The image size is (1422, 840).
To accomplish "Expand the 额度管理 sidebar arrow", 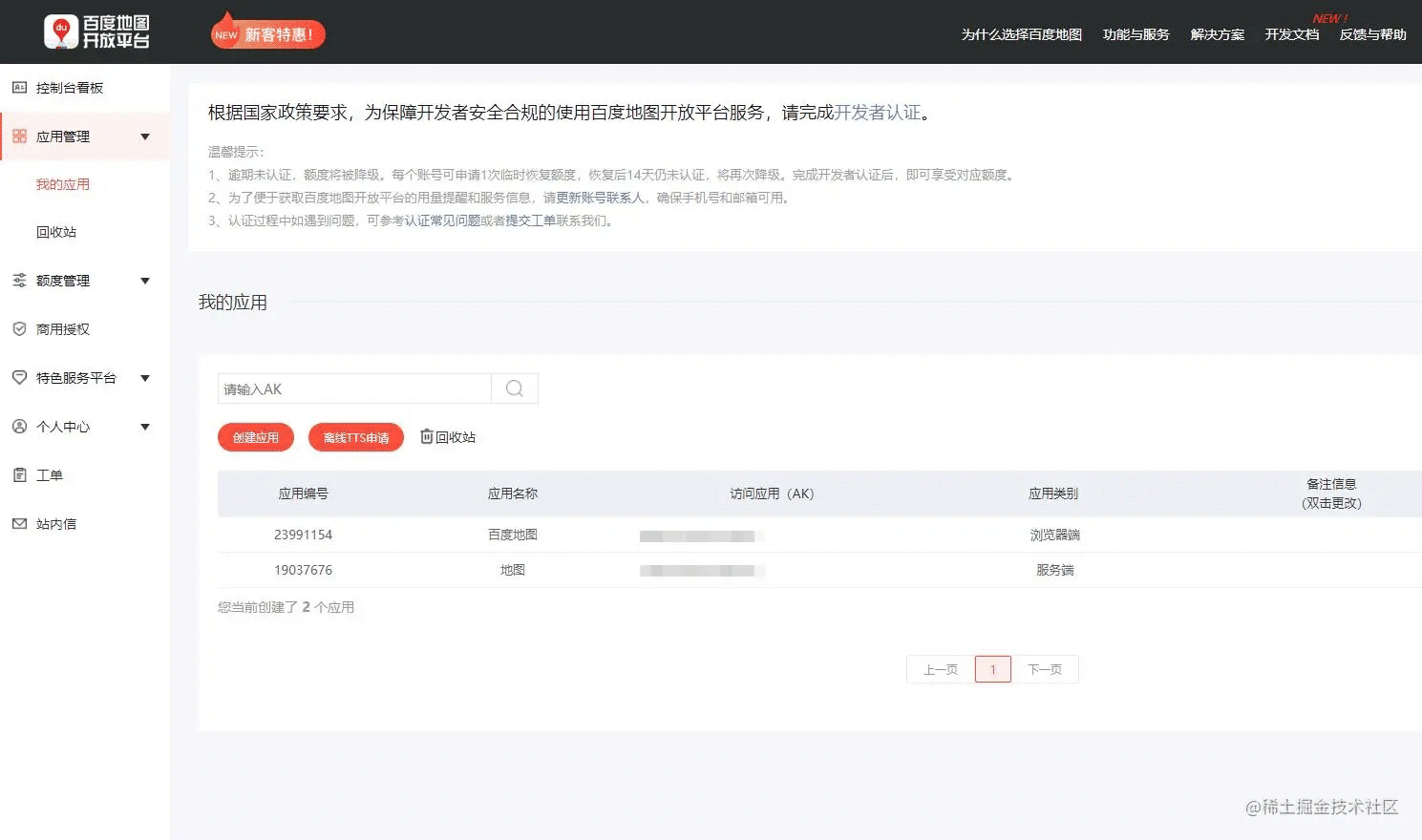I will click(x=145, y=281).
